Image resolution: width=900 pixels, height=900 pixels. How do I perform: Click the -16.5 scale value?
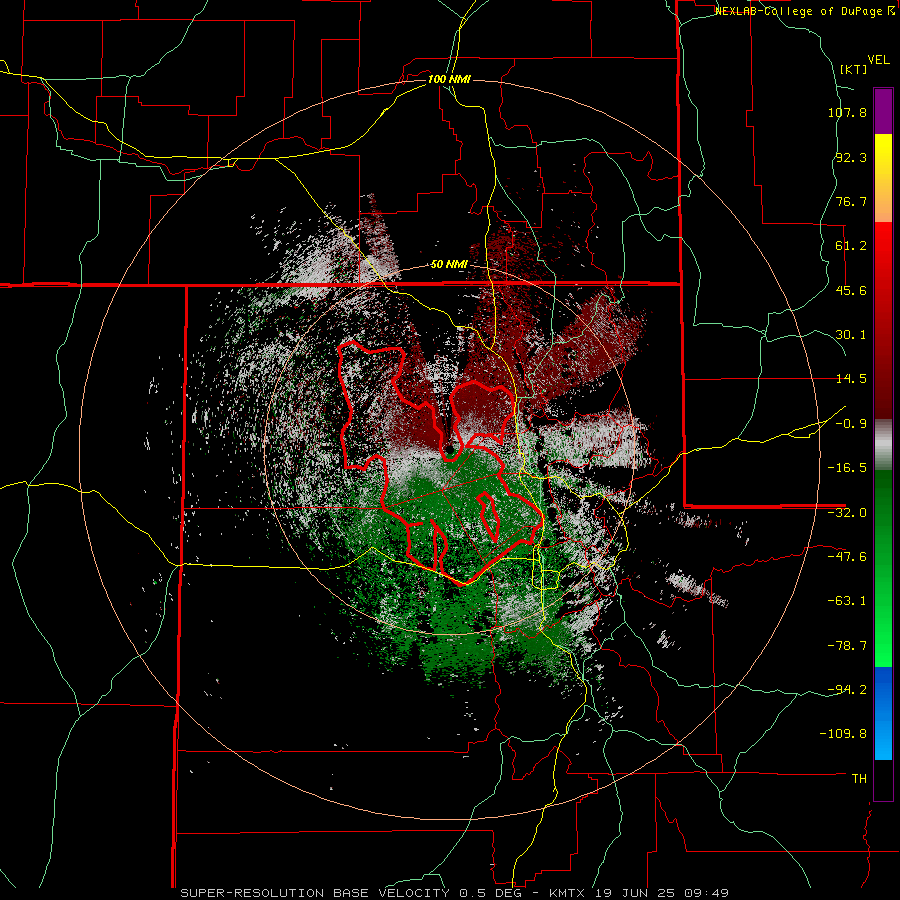(x=847, y=468)
